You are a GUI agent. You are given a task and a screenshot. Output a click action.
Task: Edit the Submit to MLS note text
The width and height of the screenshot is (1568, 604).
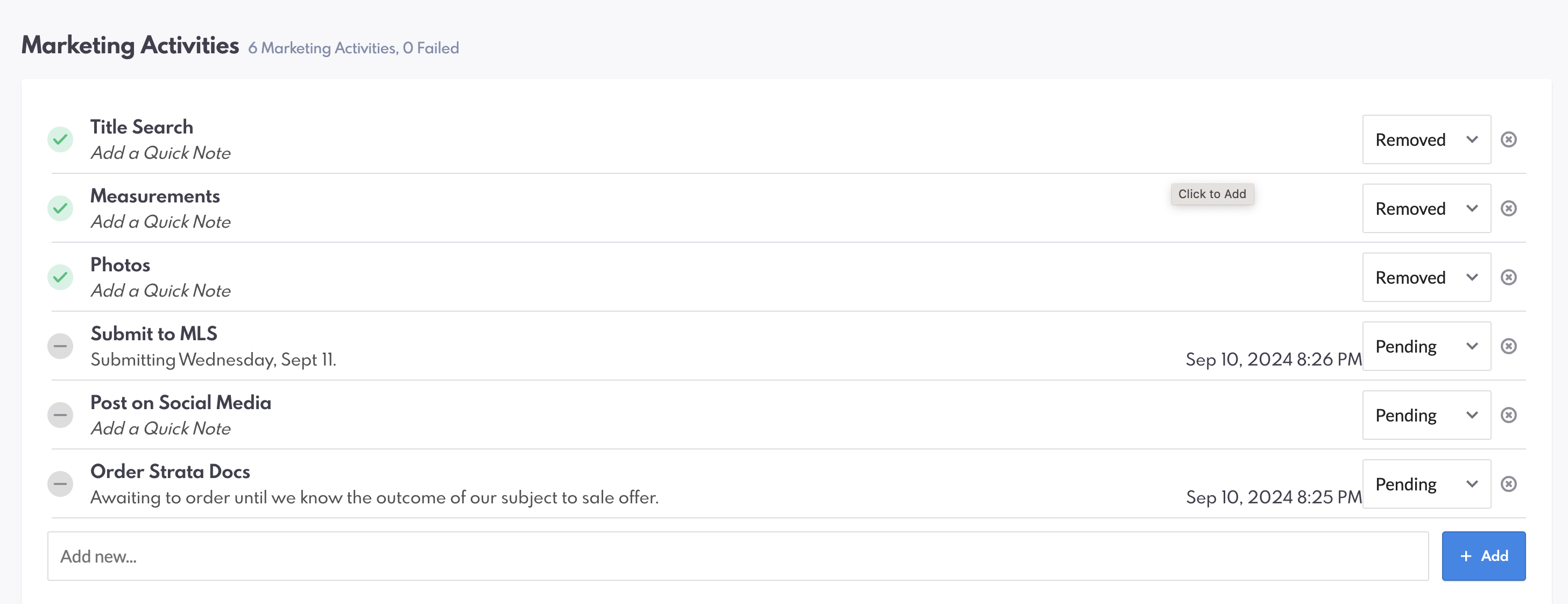pos(213,360)
